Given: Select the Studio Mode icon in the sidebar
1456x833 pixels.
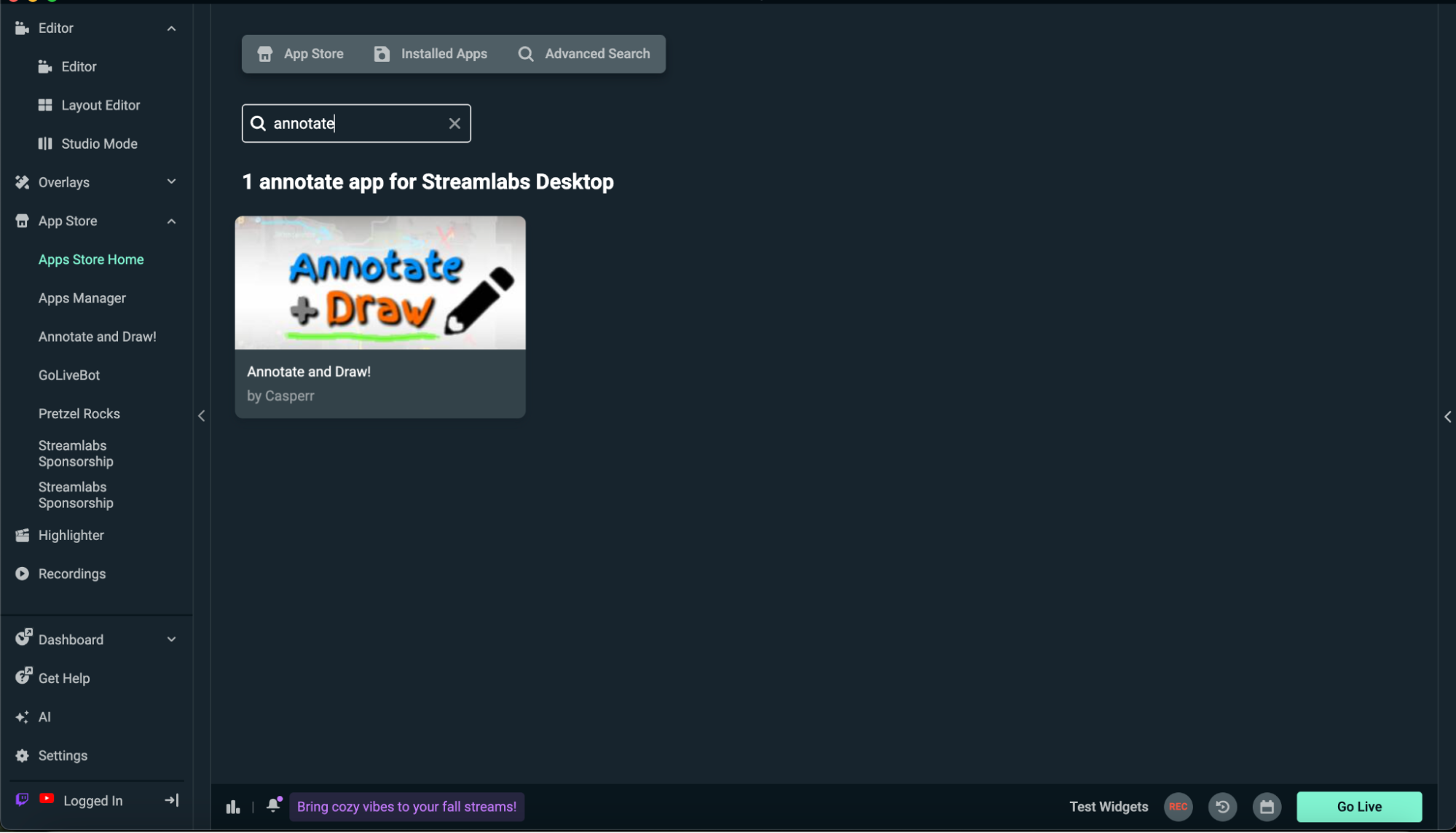Looking at the screenshot, I should (45, 144).
